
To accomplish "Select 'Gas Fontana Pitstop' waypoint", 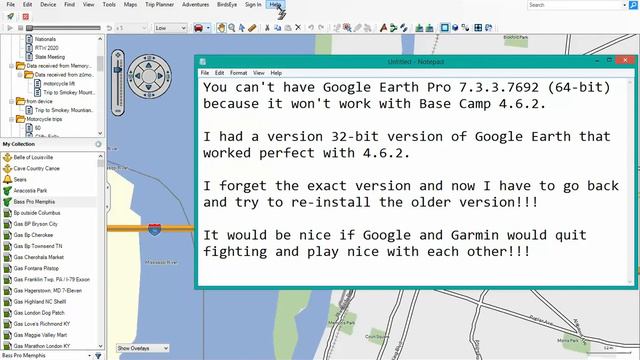I will 36,268.
